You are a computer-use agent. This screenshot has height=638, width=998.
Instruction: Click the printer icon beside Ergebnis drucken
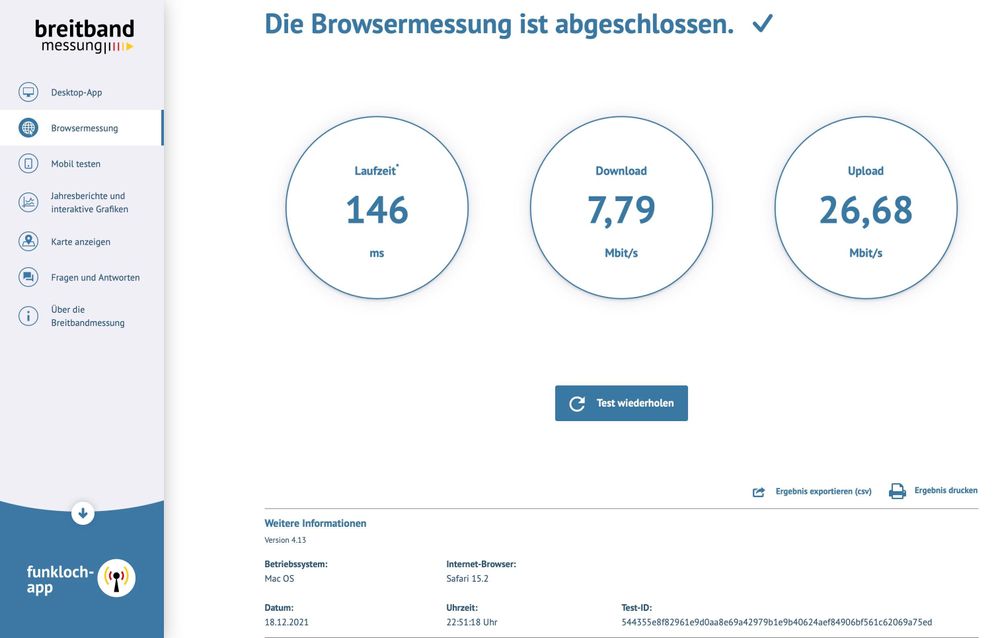point(897,490)
